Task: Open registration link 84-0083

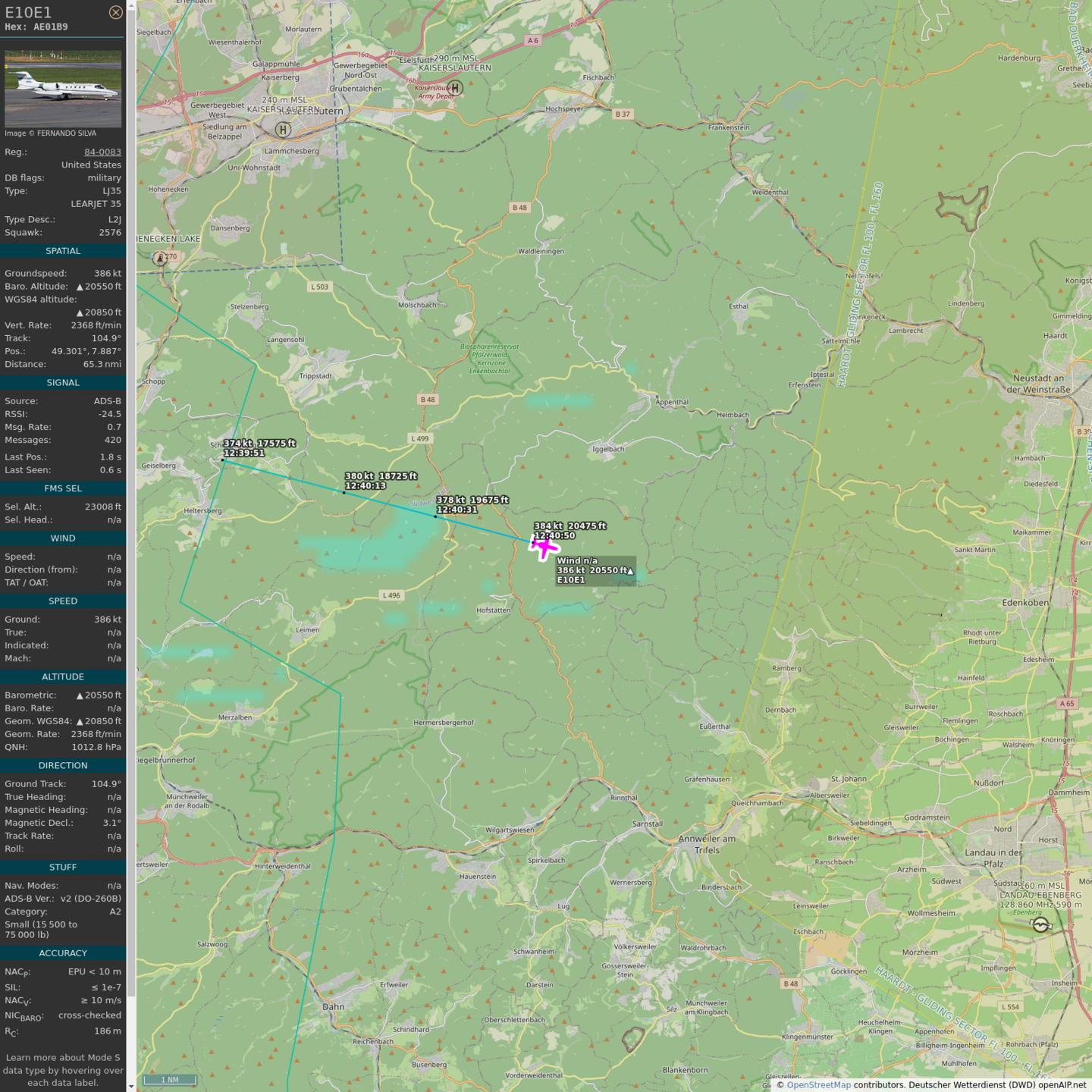Action: (102, 152)
